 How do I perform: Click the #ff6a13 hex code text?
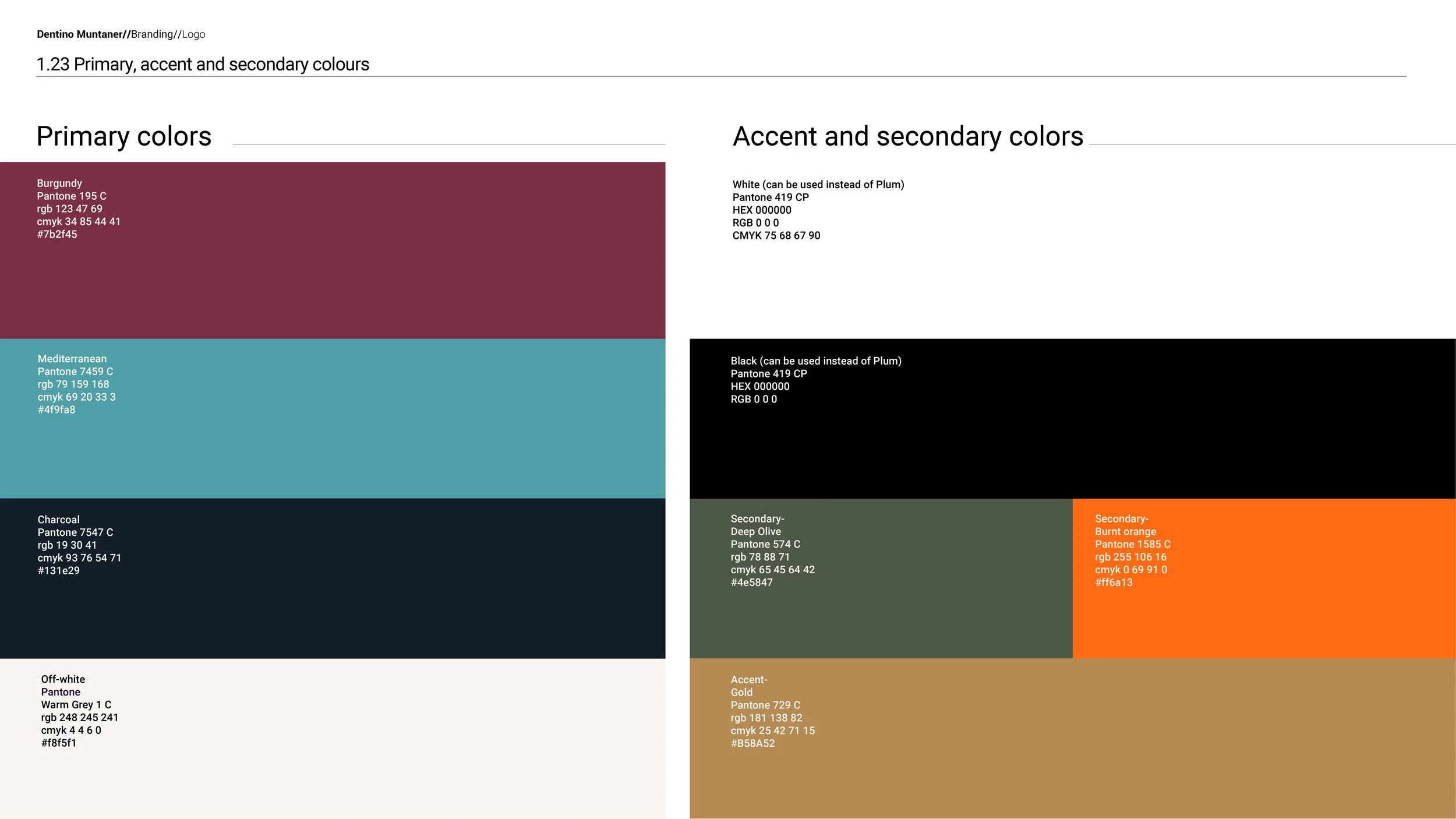(1114, 583)
